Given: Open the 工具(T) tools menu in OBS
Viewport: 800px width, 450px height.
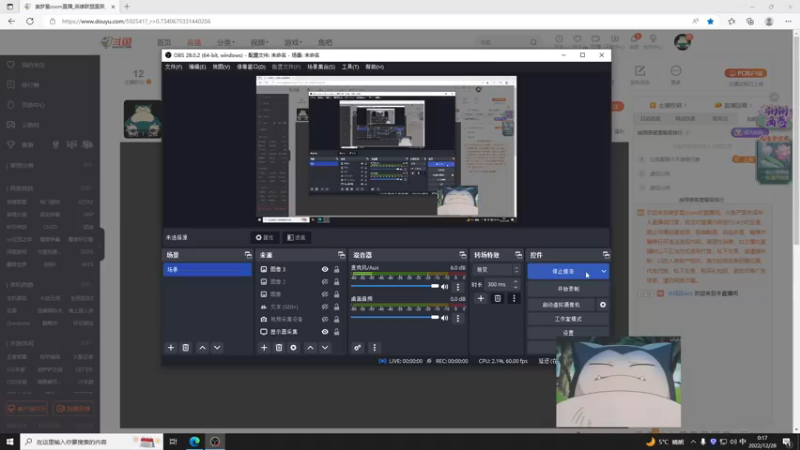Looking at the screenshot, I should click(x=350, y=67).
